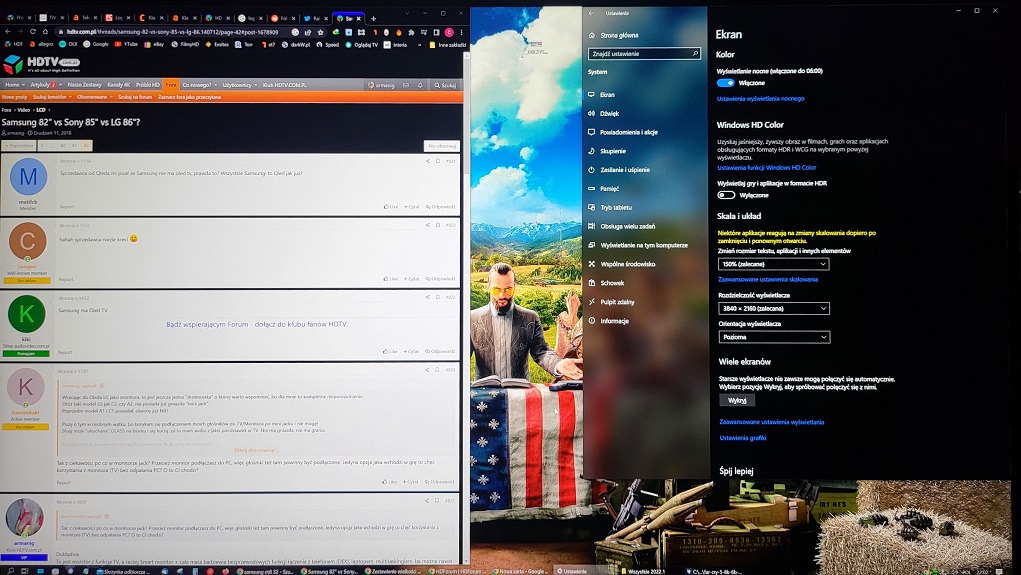Bookmark post #821 by matifcb
The width and height of the screenshot is (1021, 575).
pyautogui.click(x=438, y=161)
